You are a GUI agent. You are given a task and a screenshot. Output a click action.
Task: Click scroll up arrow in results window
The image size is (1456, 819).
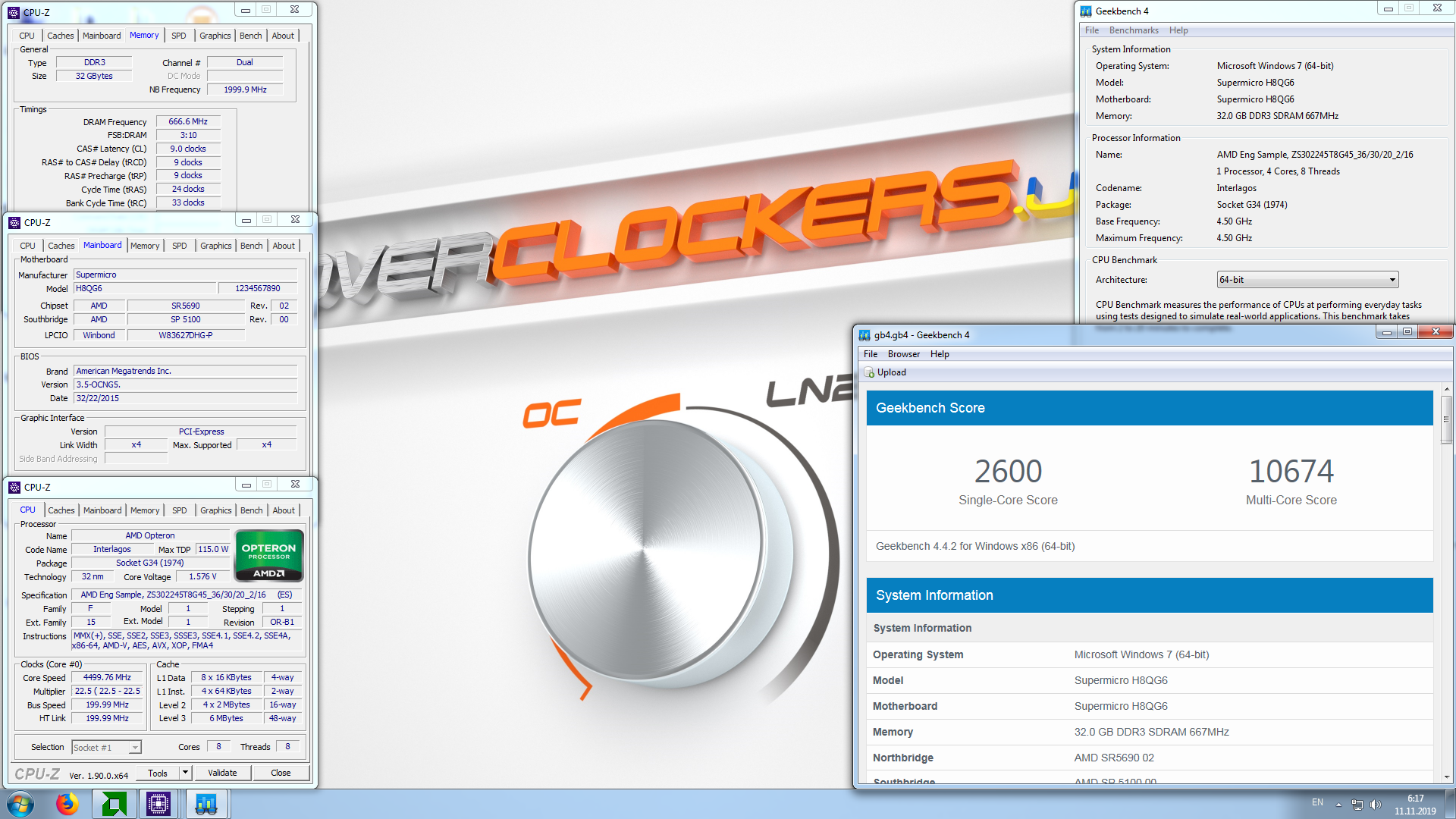1446,390
